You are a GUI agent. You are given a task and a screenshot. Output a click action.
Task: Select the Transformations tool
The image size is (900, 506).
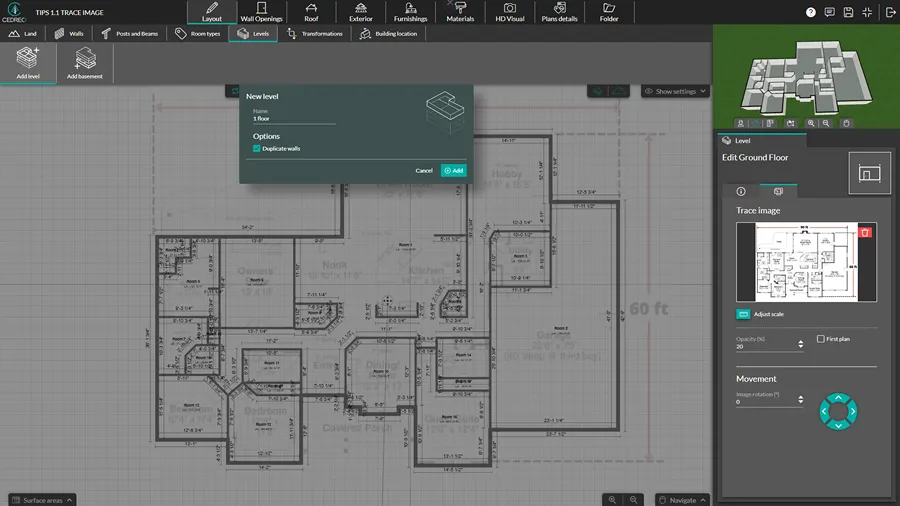315,34
